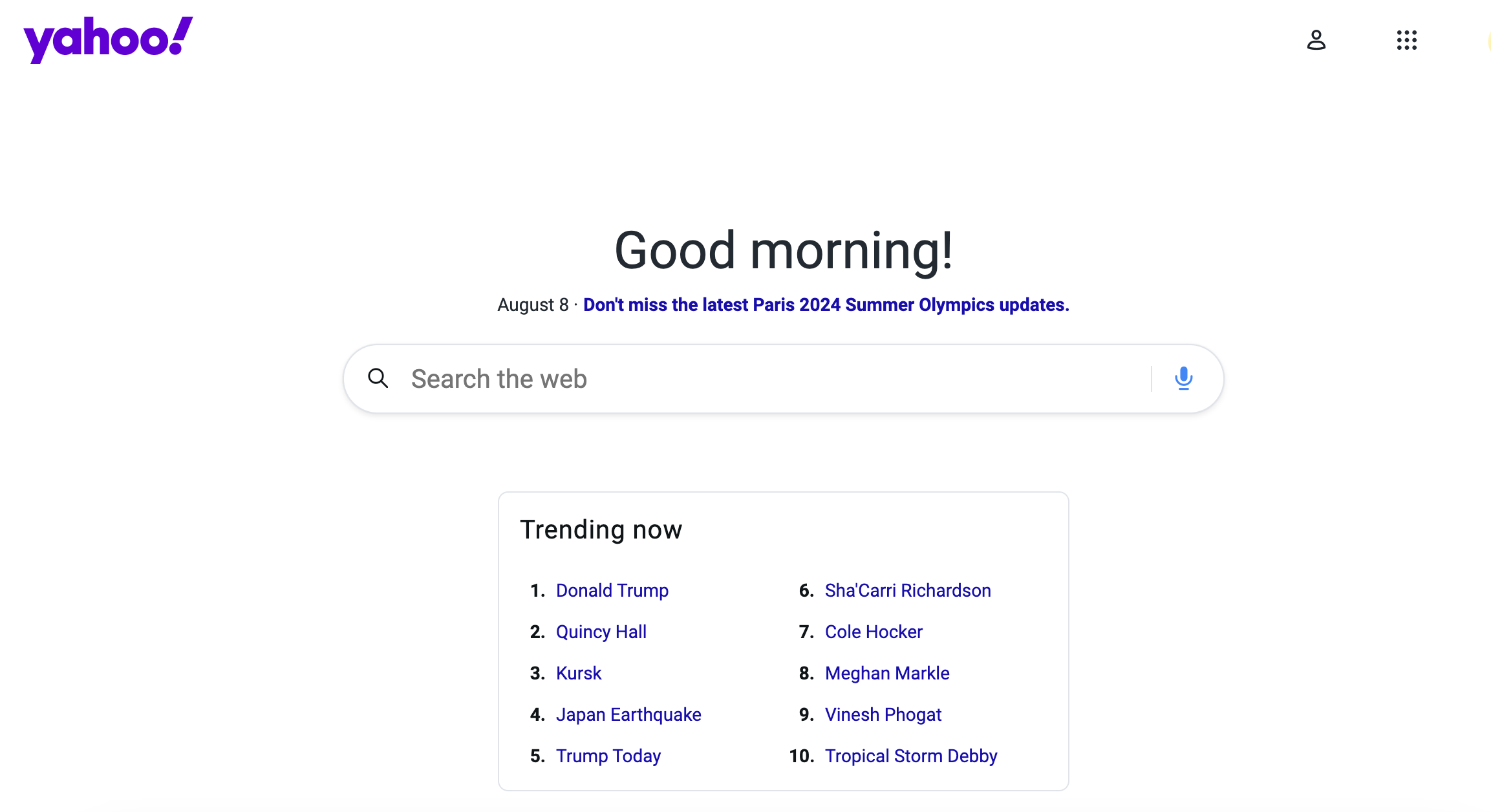
Task: Click the Vinesh Phogat trending link
Action: point(883,714)
